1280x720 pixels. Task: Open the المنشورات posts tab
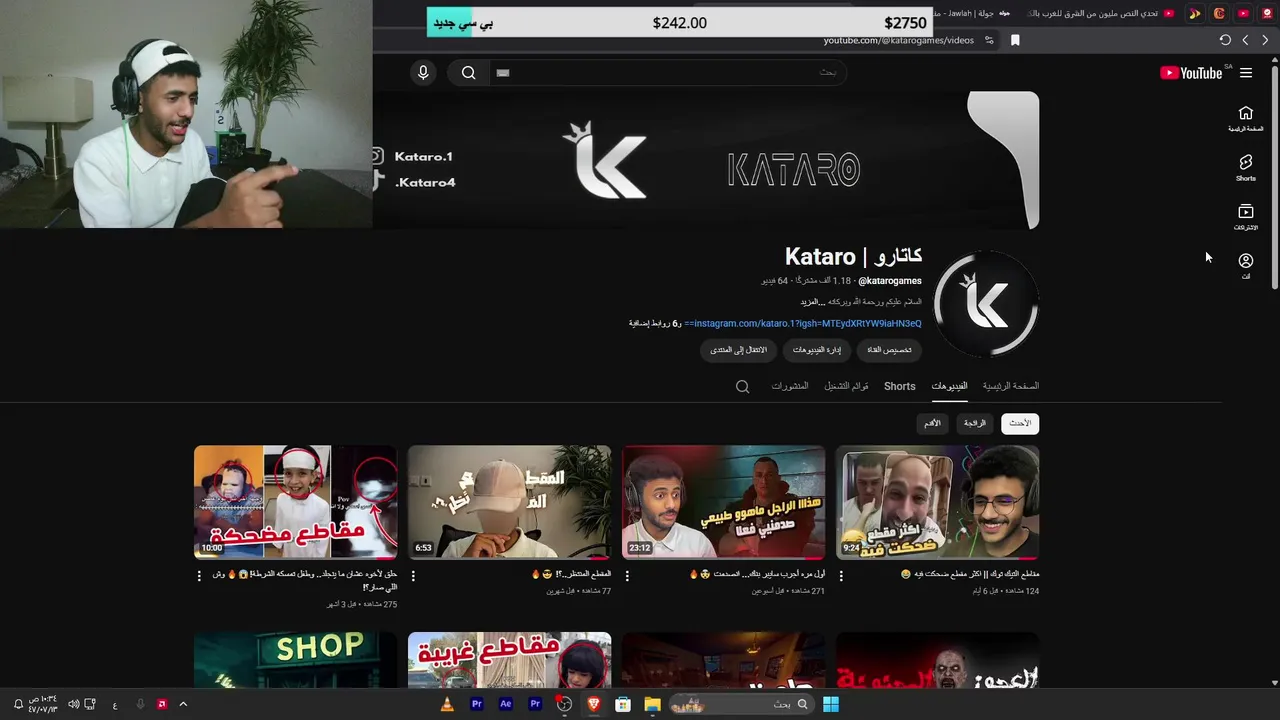790,386
